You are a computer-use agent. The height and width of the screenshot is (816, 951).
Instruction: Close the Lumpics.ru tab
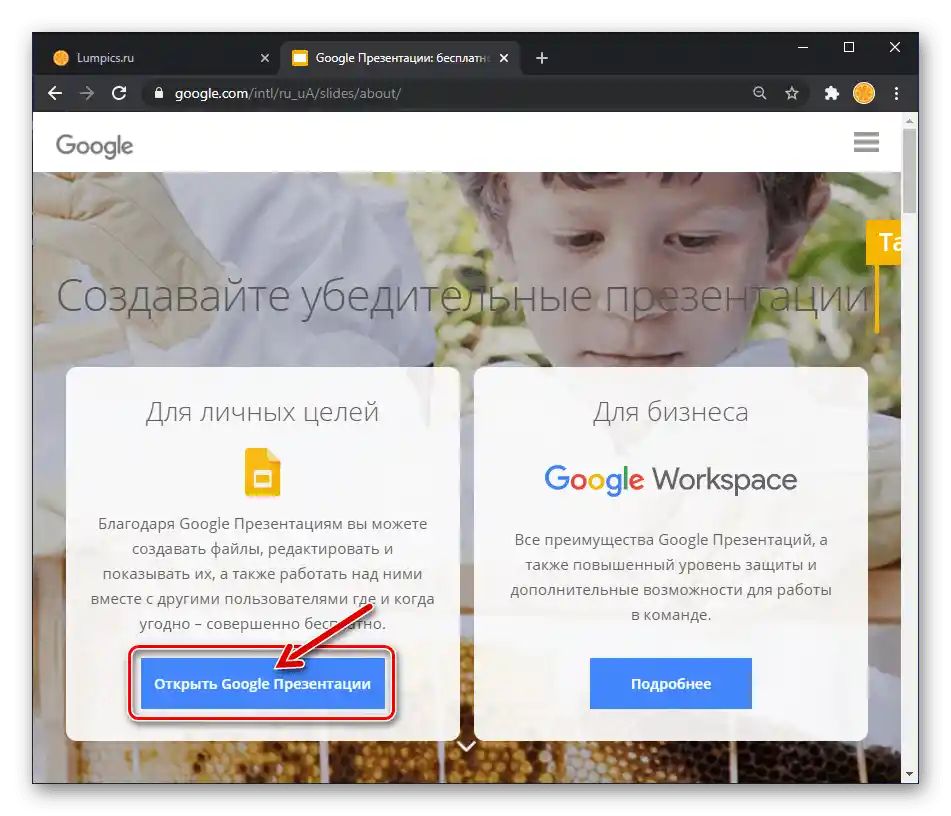(264, 58)
